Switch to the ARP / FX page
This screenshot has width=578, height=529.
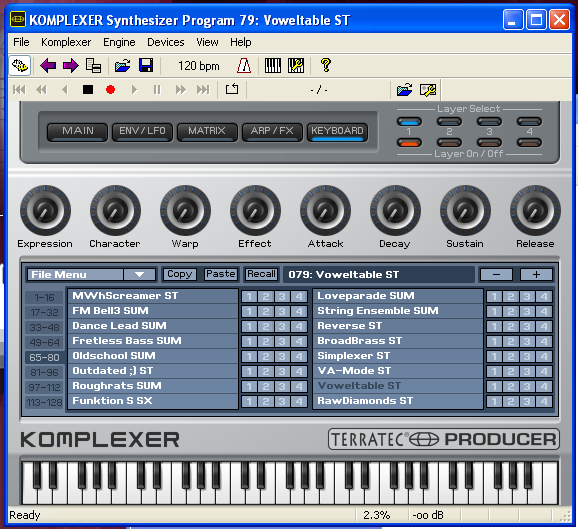pos(272,132)
